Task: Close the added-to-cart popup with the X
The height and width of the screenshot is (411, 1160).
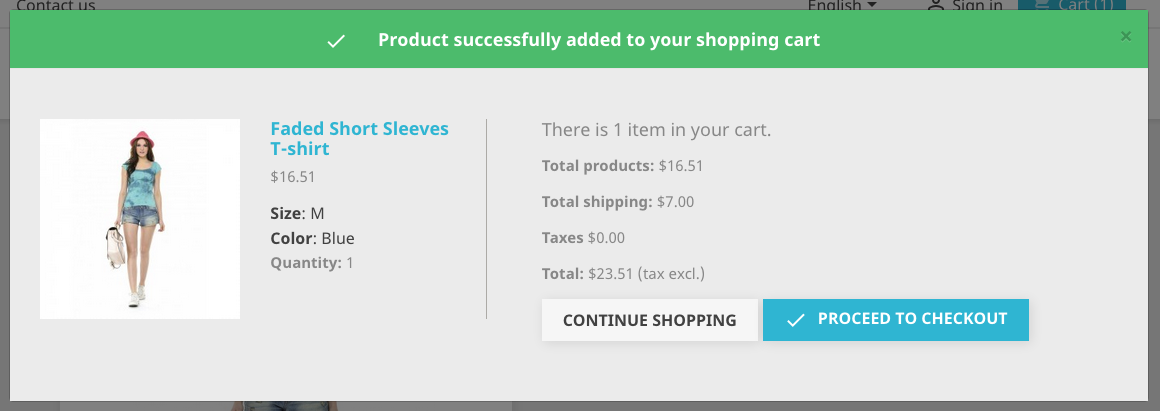Action: pyautogui.click(x=1126, y=37)
